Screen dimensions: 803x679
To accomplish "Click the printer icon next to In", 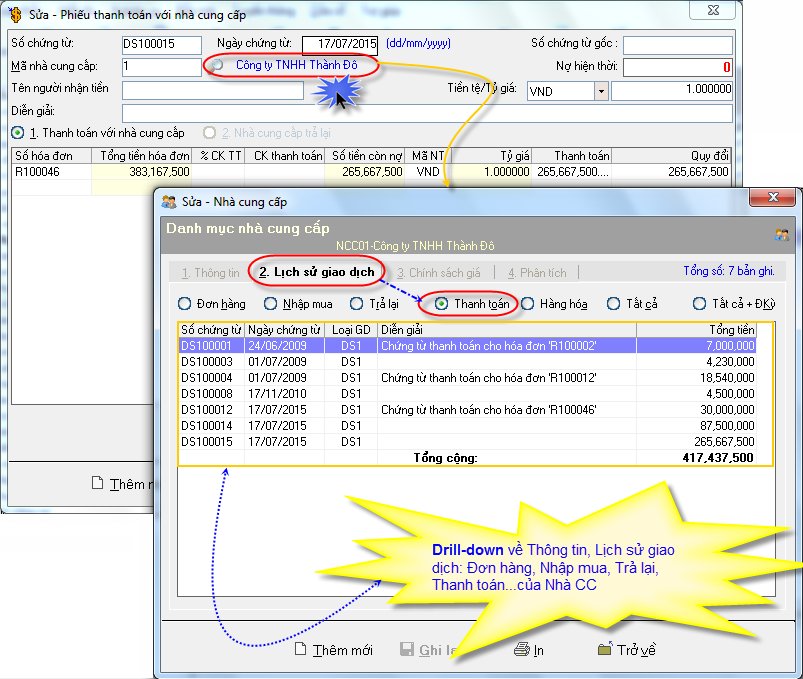I will 521,649.
